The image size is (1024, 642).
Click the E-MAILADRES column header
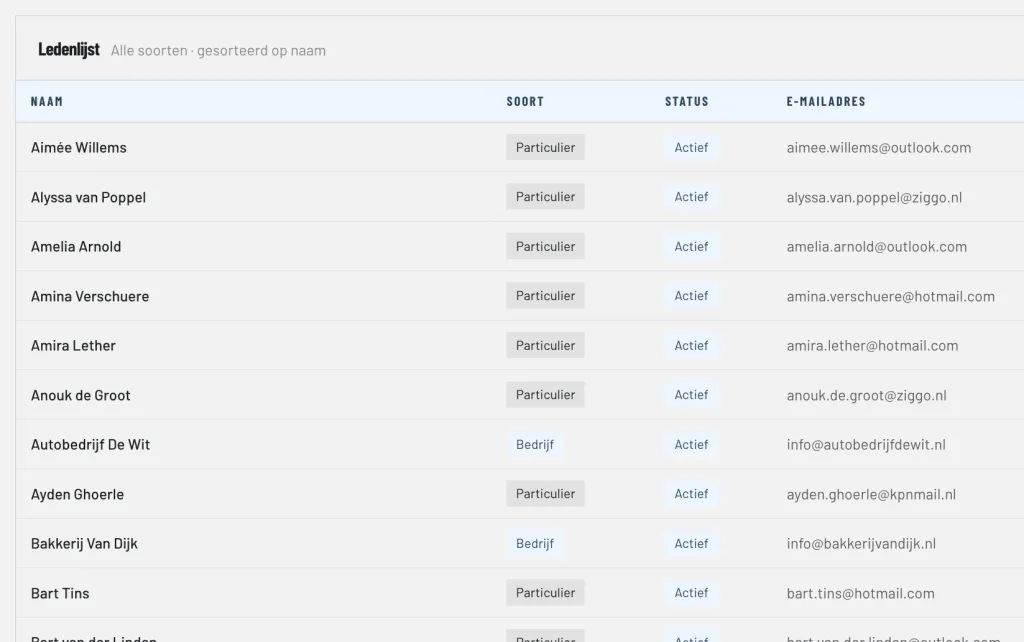[825, 101]
